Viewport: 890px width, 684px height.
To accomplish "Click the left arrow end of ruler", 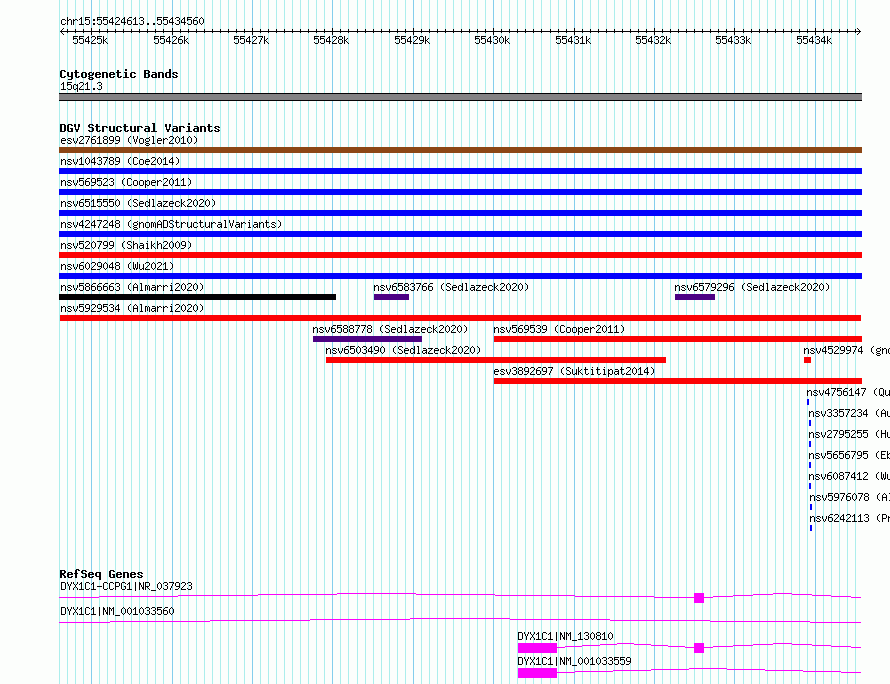I will click(x=62, y=32).
